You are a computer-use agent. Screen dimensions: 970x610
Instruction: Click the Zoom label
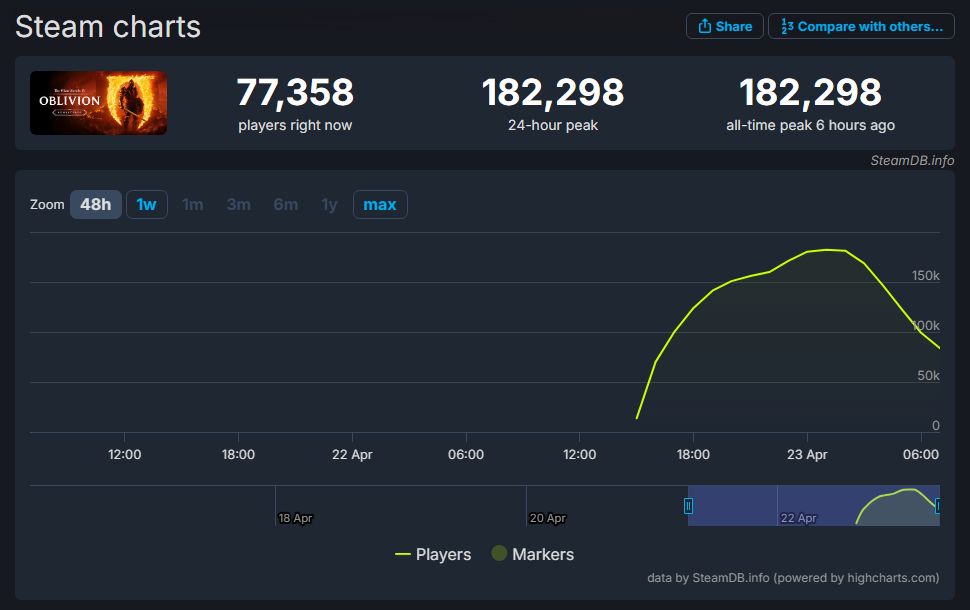[47, 205]
